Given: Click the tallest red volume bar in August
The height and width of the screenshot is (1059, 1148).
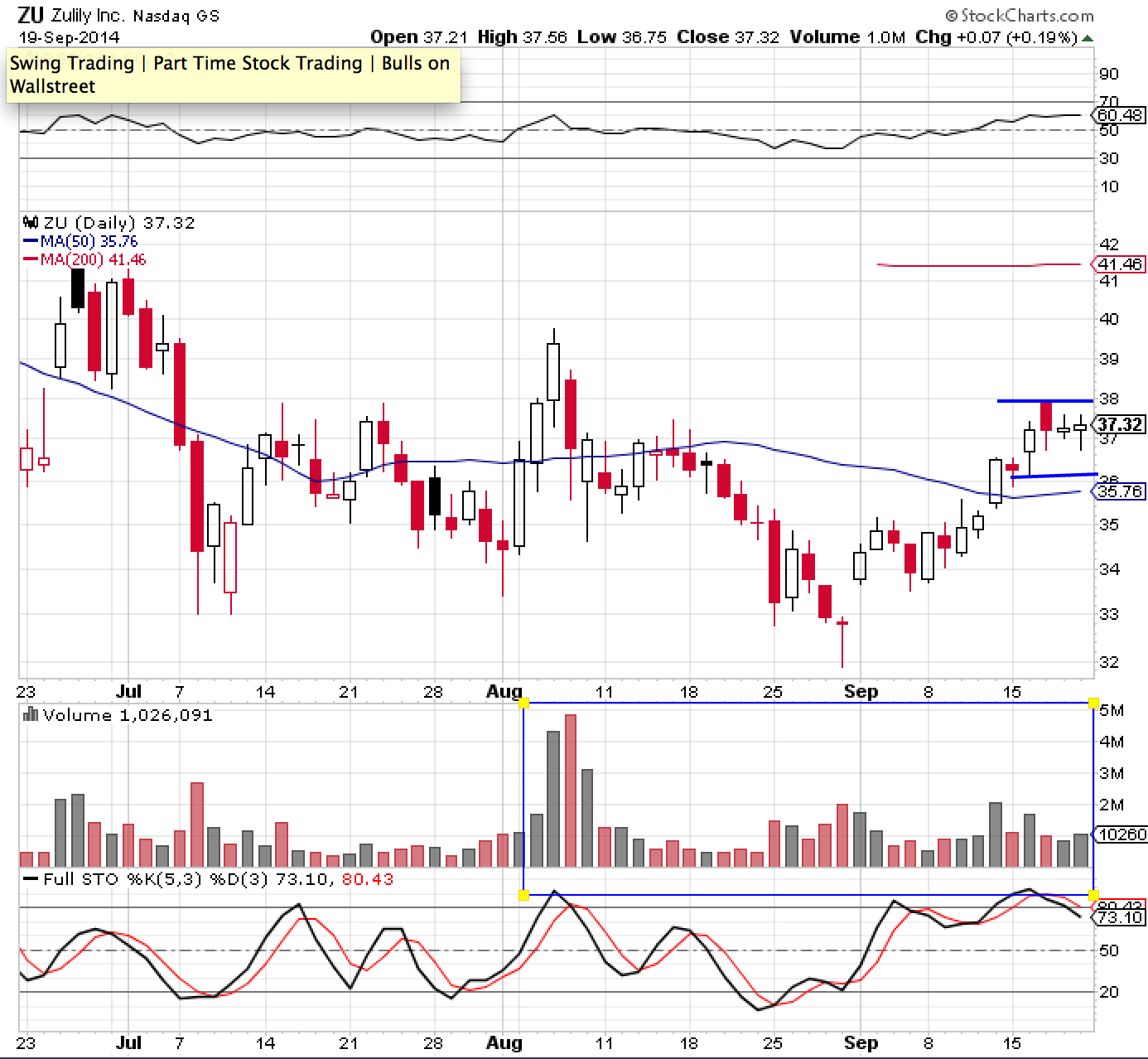Looking at the screenshot, I should pyautogui.click(x=570, y=791).
